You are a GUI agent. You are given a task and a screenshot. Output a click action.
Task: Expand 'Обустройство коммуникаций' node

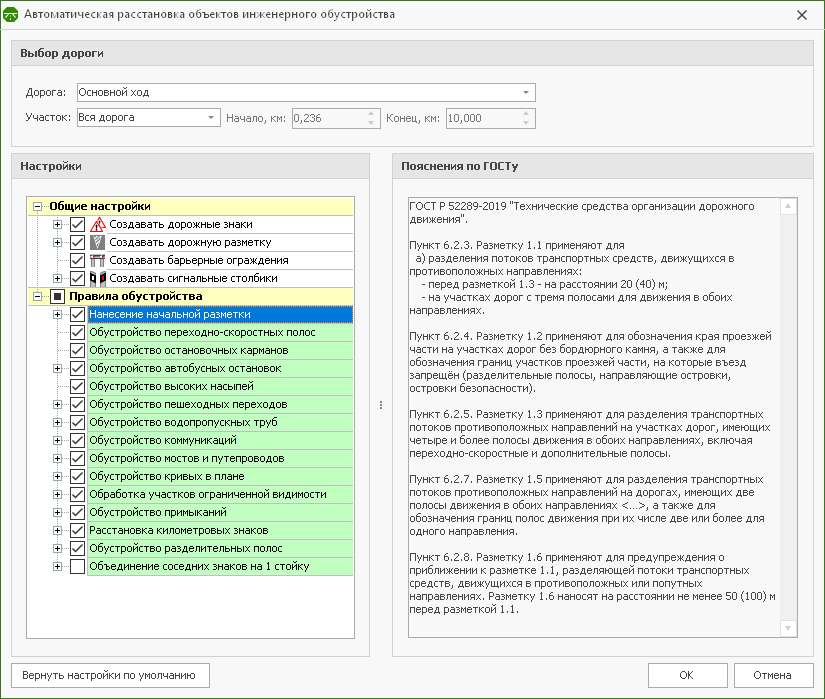[57, 440]
